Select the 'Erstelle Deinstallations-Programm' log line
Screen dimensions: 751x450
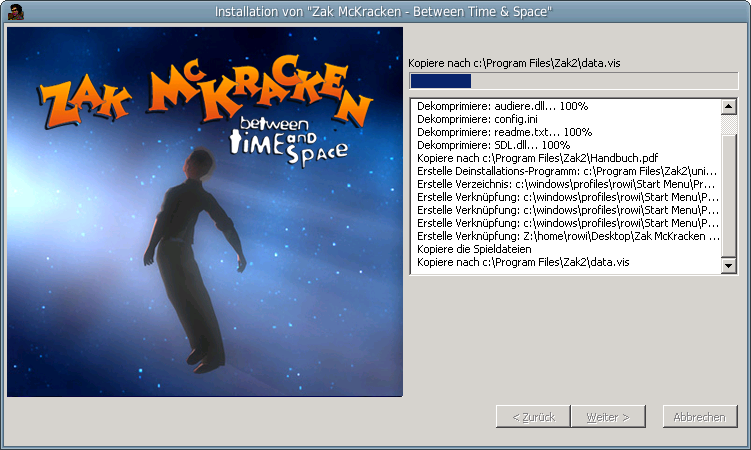pyautogui.click(x=567, y=171)
